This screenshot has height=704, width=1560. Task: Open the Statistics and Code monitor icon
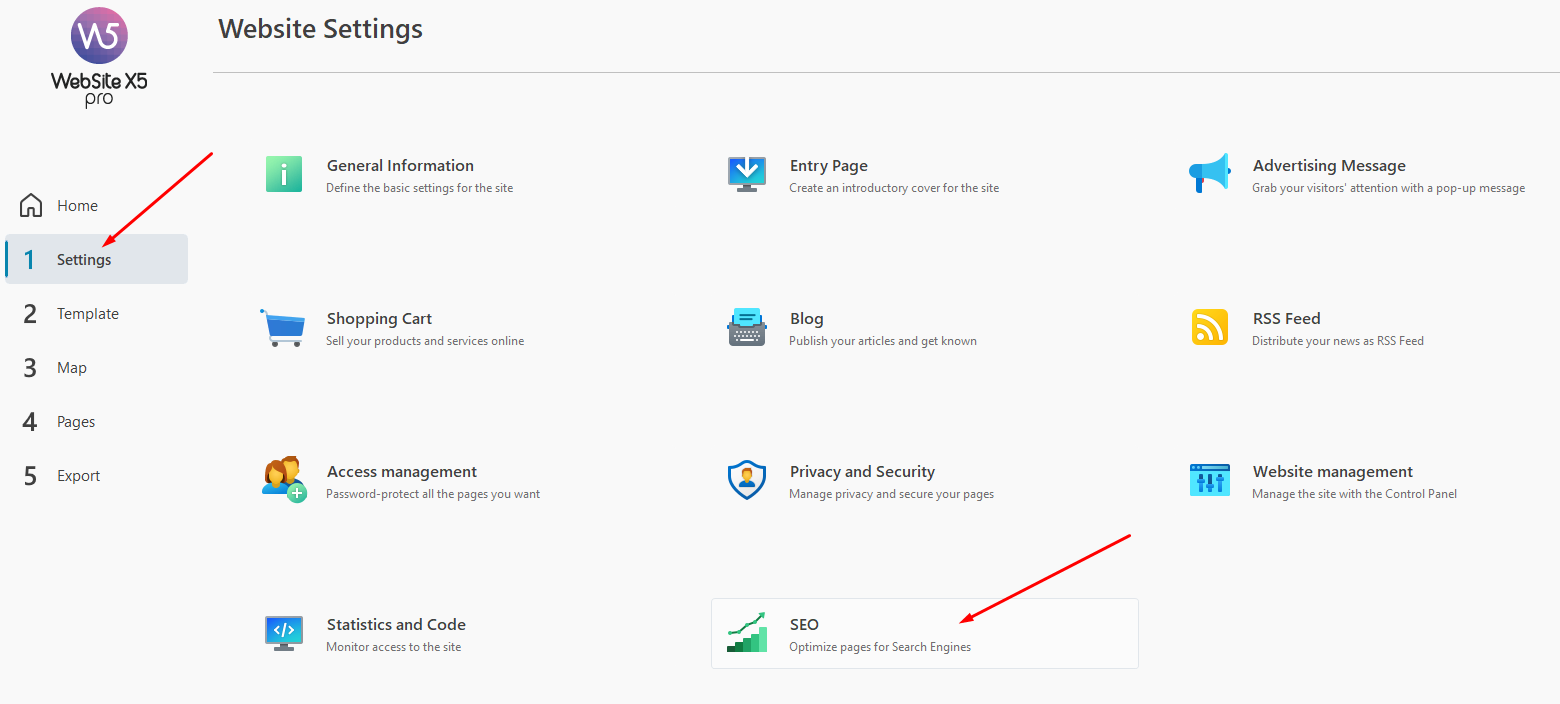coord(284,634)
